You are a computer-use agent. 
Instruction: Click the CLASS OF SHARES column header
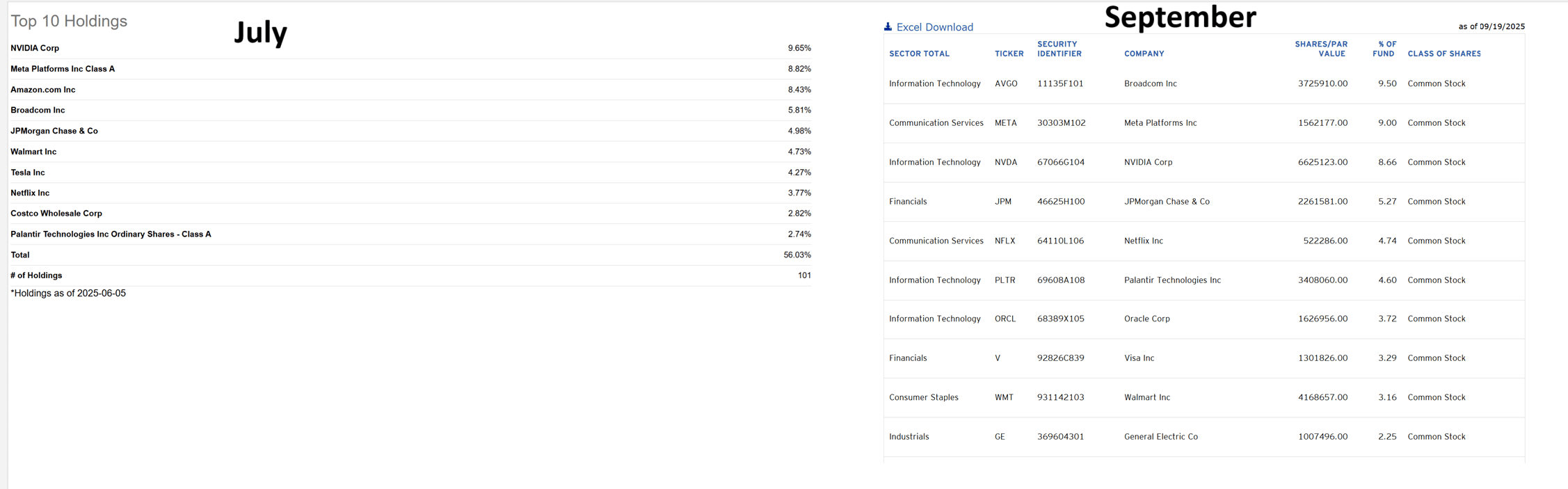[x=1444, y=54]
